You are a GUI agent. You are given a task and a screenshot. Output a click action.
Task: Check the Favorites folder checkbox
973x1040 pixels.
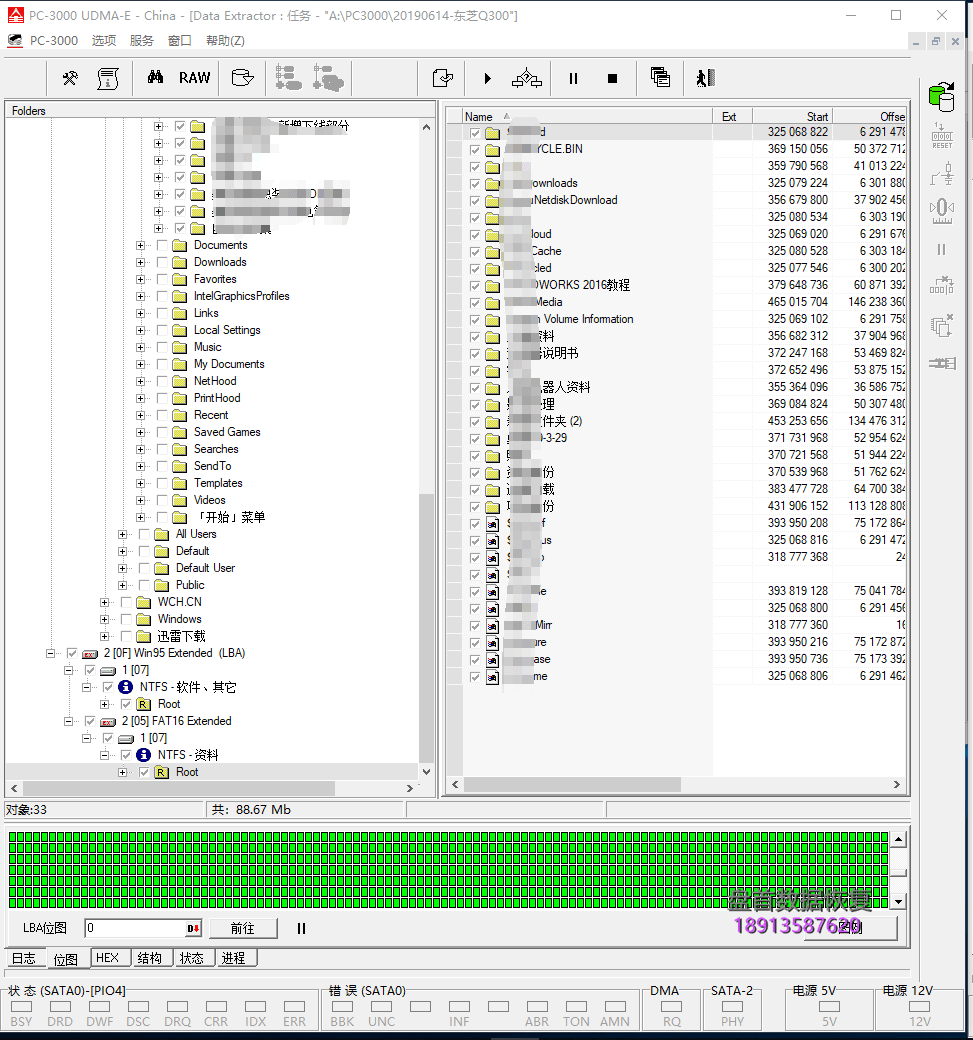coord(162,279)
